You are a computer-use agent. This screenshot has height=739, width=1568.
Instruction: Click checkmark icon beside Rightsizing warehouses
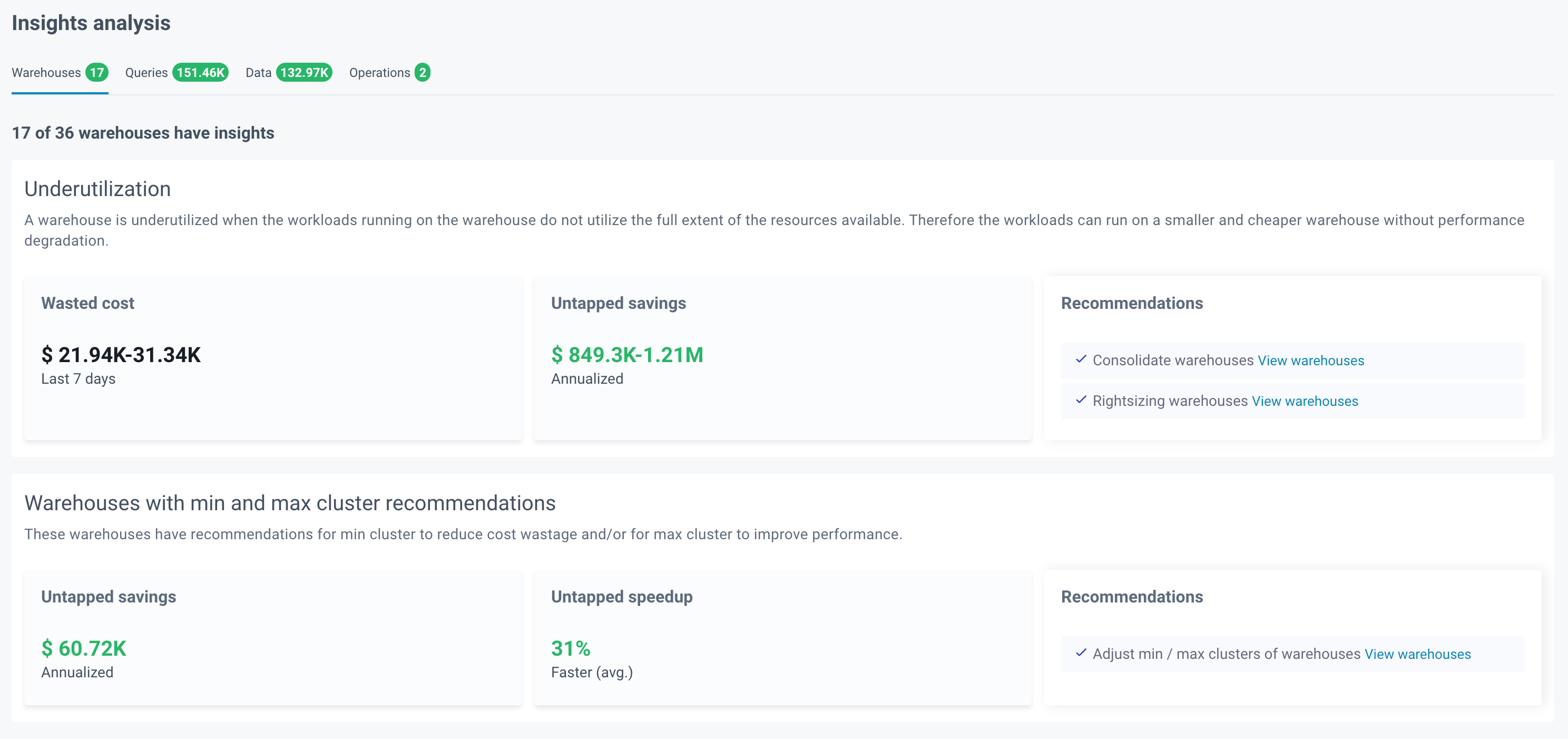click(1081, 401)
